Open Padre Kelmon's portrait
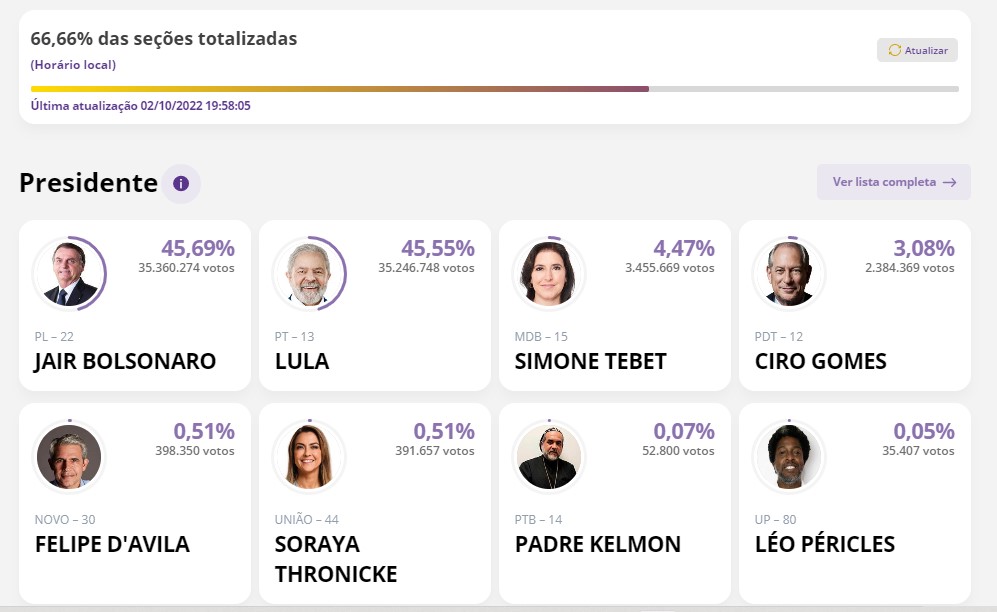 (549, 457)
